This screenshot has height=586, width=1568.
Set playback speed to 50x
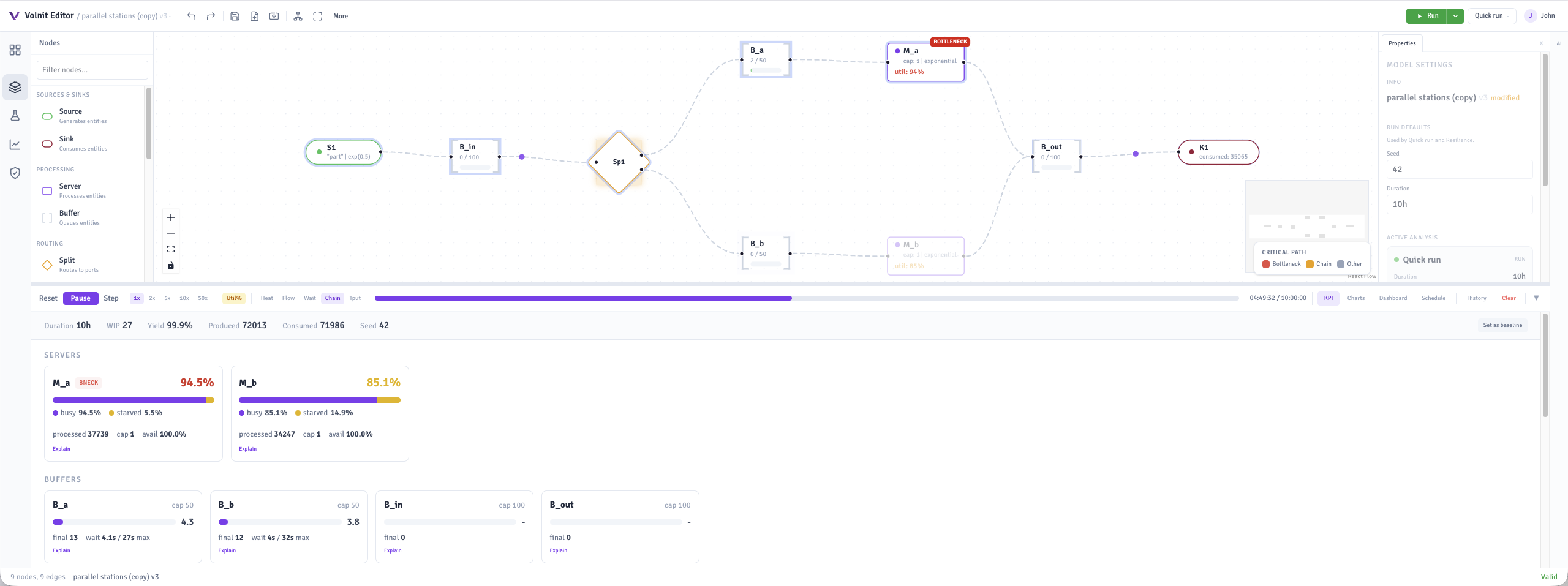203,298
